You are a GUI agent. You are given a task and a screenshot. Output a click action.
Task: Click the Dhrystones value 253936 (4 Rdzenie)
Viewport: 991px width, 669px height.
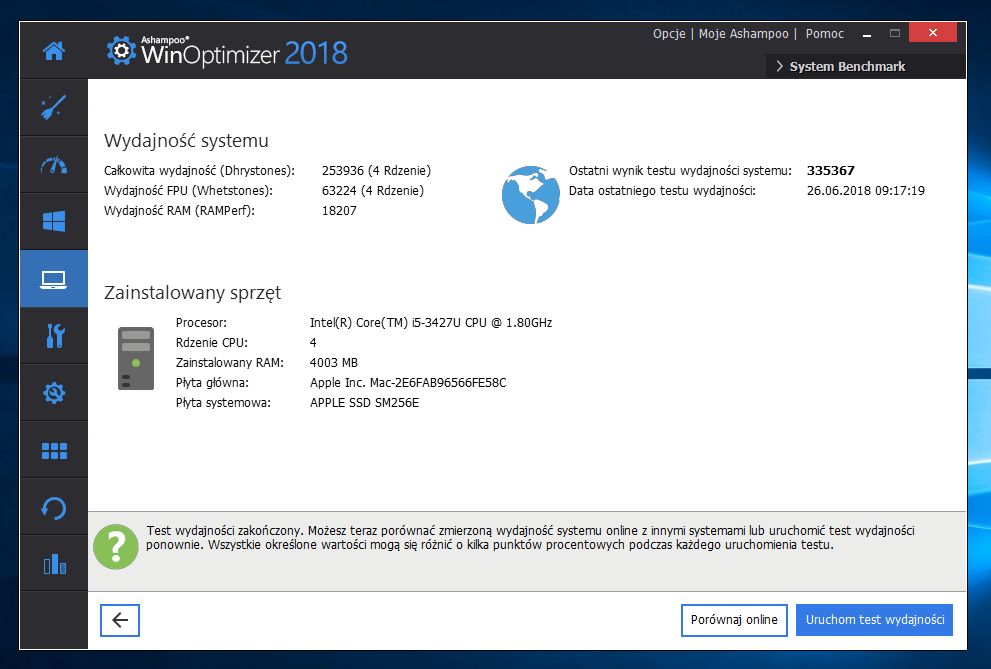[376, 171]
